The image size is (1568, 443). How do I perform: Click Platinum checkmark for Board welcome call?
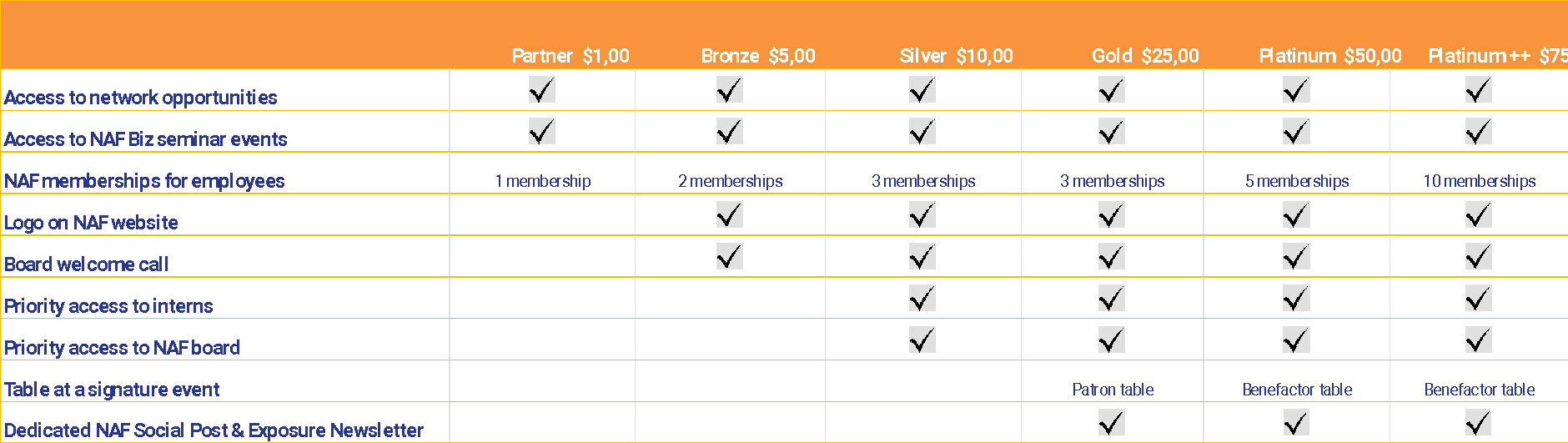[1295, 256]
